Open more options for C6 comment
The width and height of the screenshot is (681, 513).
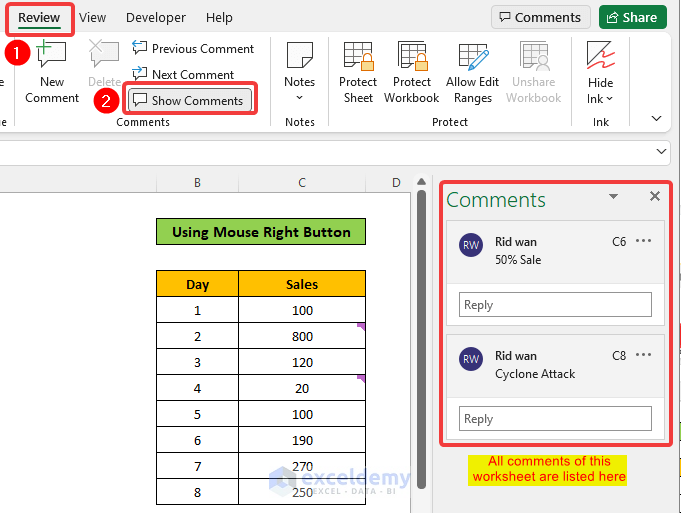click(643, 241)
